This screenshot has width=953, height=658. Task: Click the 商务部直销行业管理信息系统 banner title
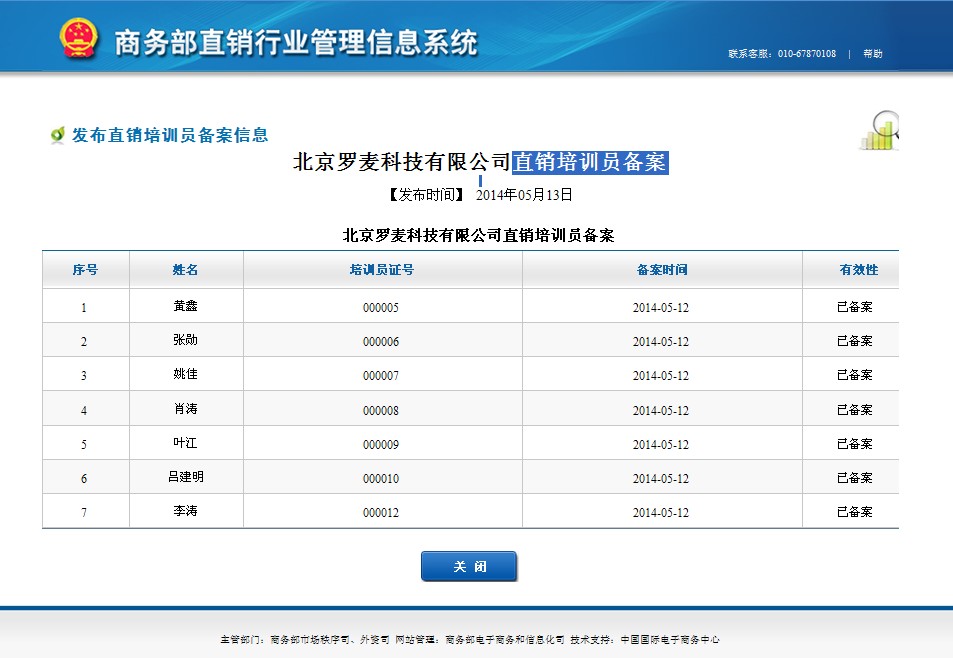296,43
